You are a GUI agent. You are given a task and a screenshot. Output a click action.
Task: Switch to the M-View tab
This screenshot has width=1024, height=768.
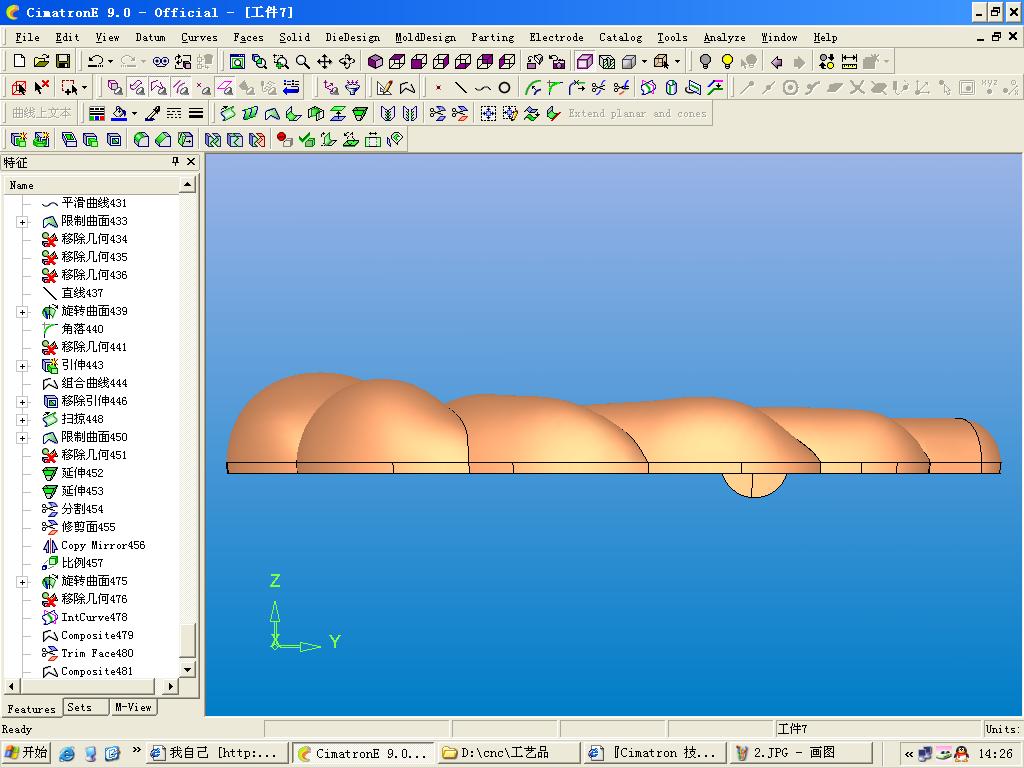coord(133,707)
